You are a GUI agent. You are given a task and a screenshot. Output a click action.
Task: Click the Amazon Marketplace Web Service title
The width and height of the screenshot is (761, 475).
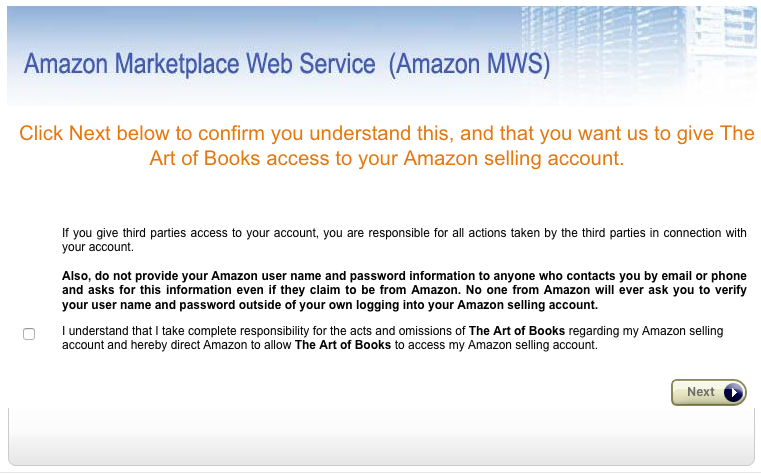[x=199, y=65]
